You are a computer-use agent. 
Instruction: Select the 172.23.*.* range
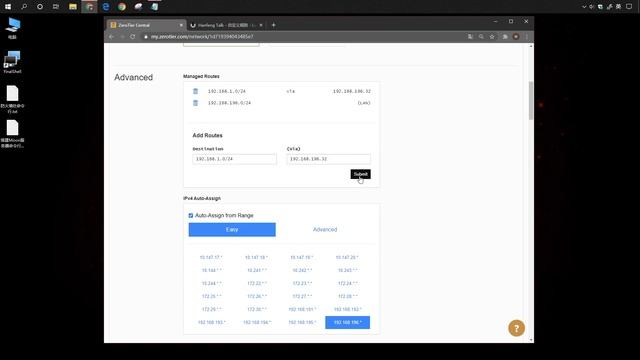coord(302,283)
